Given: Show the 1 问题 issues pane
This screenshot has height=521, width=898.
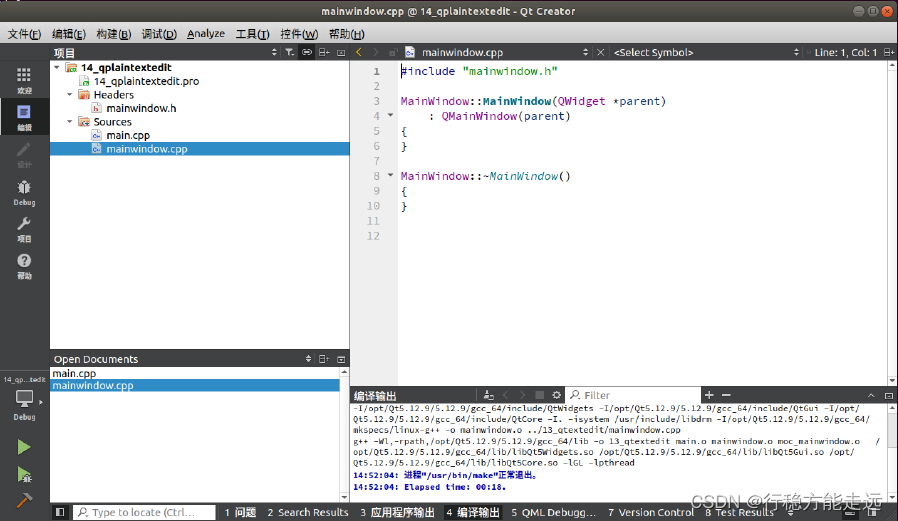Looking at the screenshot, I should (240, 512).
